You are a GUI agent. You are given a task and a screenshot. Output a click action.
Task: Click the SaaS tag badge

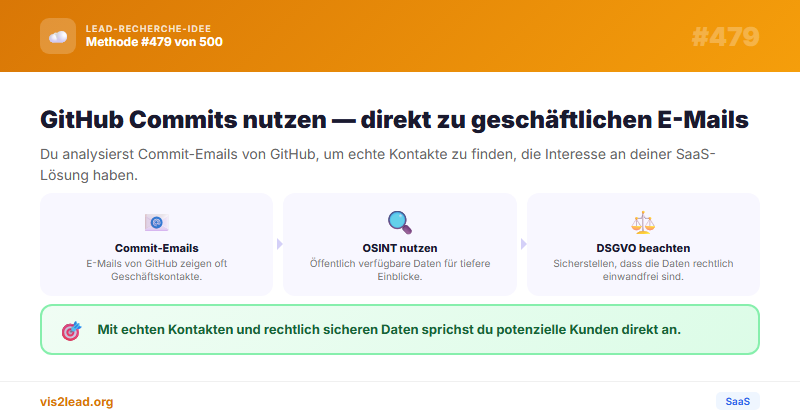738,401
